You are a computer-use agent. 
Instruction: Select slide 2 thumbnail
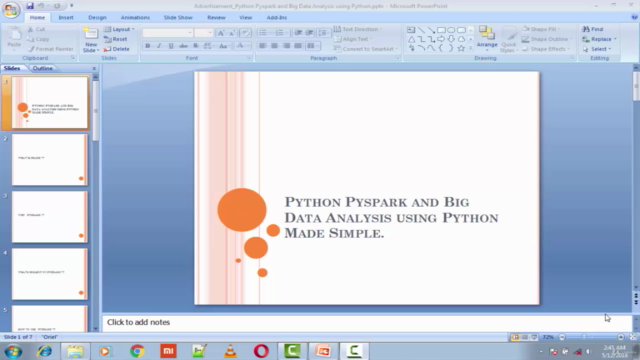pos(49,160)
